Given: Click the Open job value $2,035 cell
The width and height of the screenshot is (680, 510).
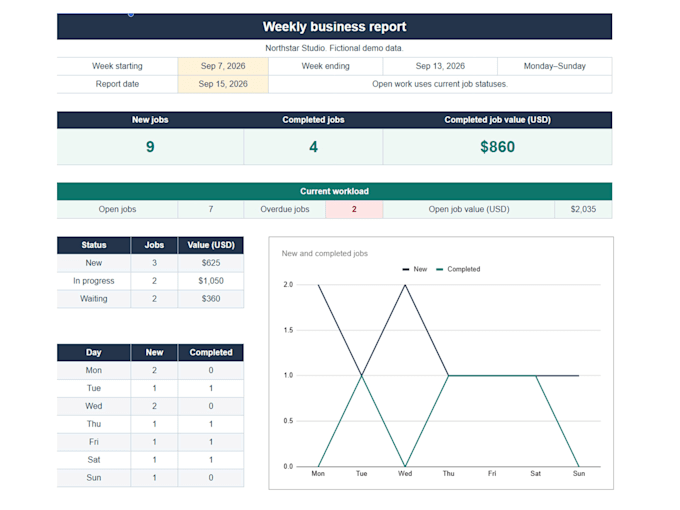Looking at the screenshot, I should [583, 209].
